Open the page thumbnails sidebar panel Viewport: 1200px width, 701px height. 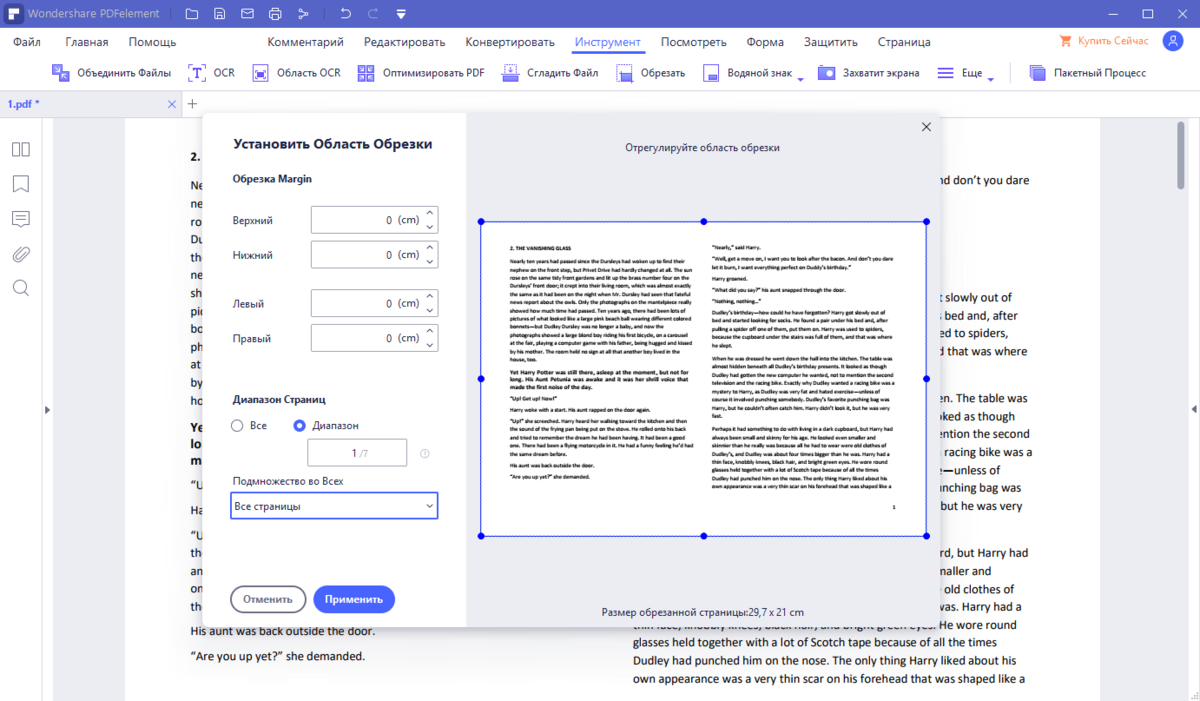pyautogui.click(x=21, y=149)
